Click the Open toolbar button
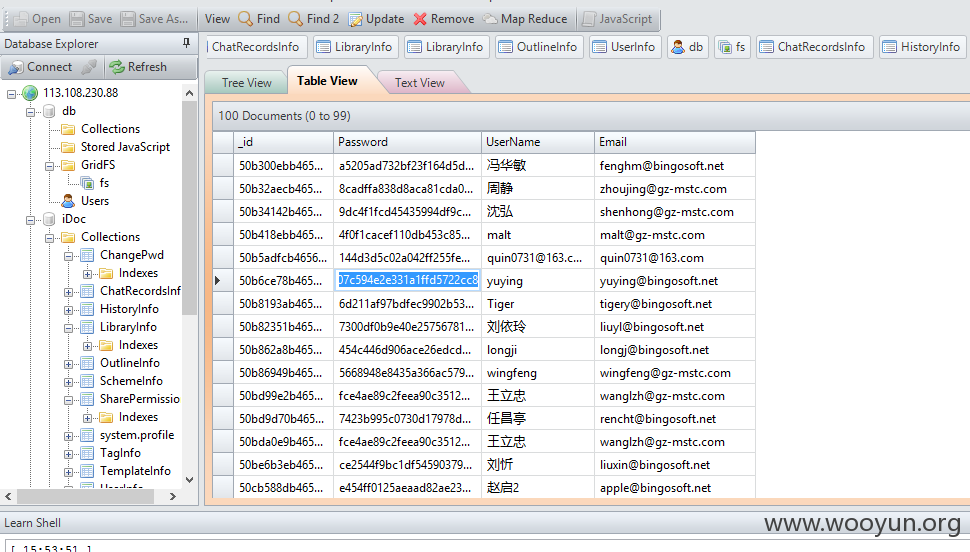This screenshot has height=552, width=970. (37, 19)
